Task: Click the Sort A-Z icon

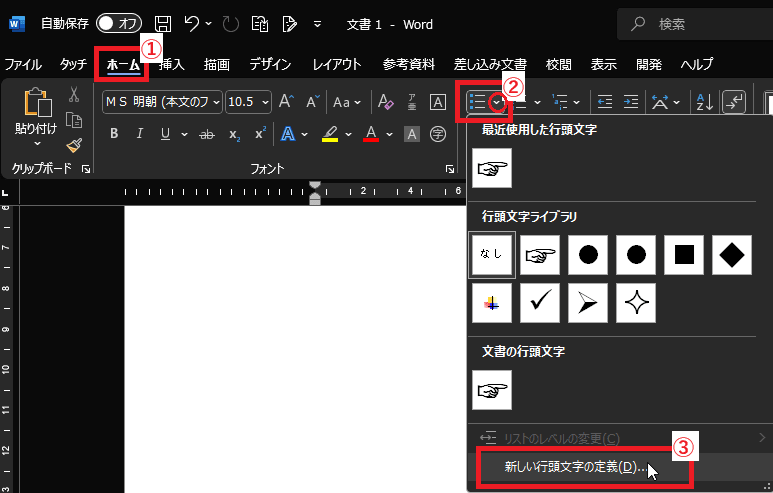Action: coord(704,101)
